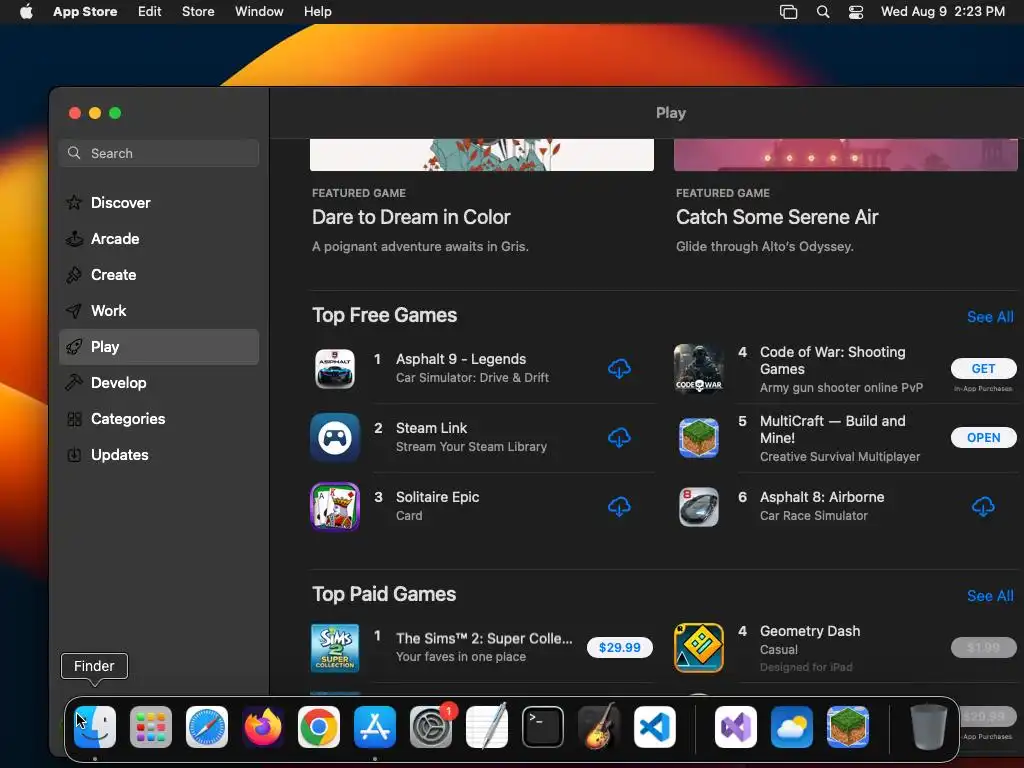Open Dare to Dream in Color feature

pyautogui.click(x=411, y=217)
